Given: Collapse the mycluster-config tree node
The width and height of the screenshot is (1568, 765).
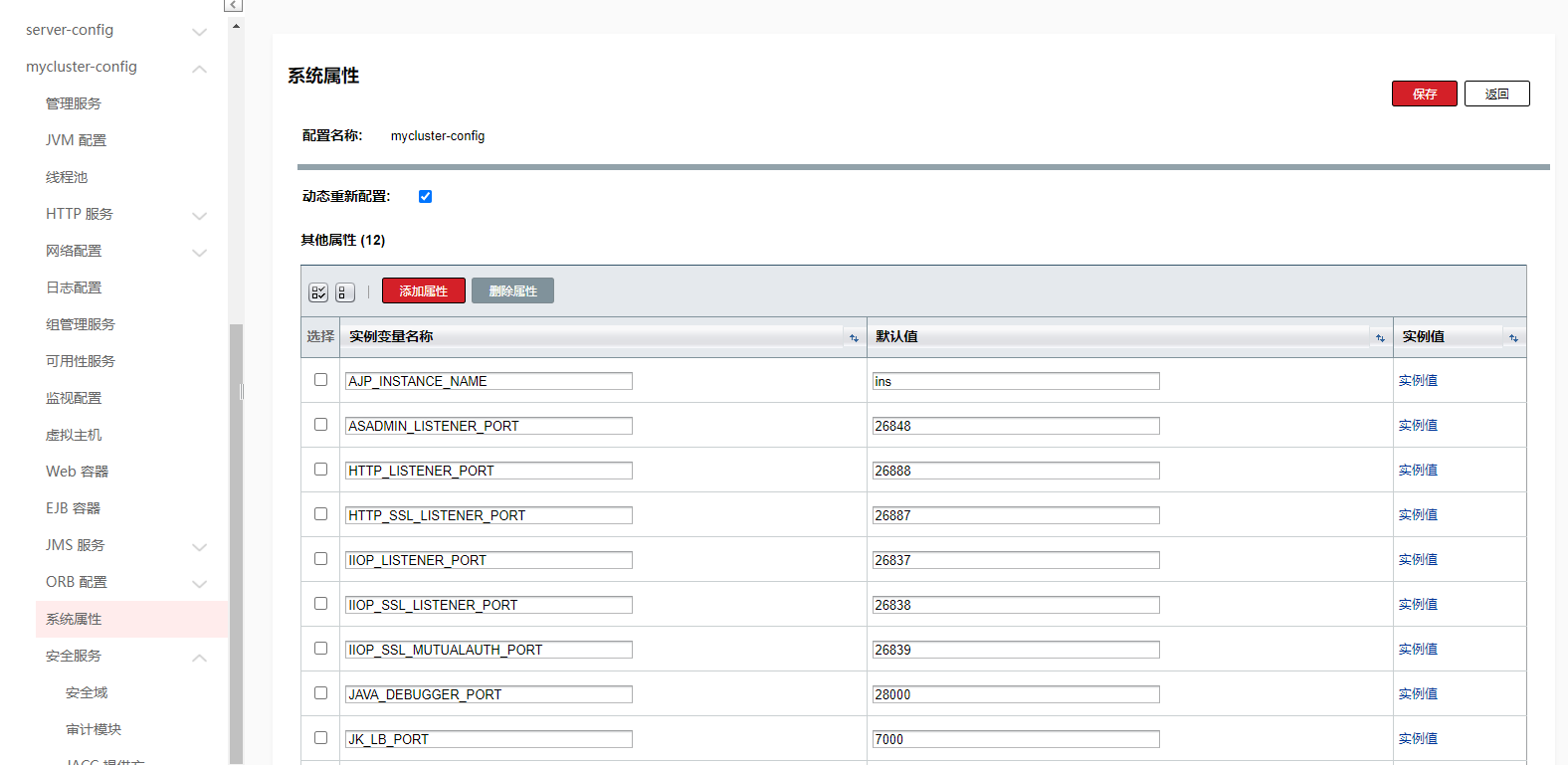Looking at the screenshot, I should pos(199,69).
